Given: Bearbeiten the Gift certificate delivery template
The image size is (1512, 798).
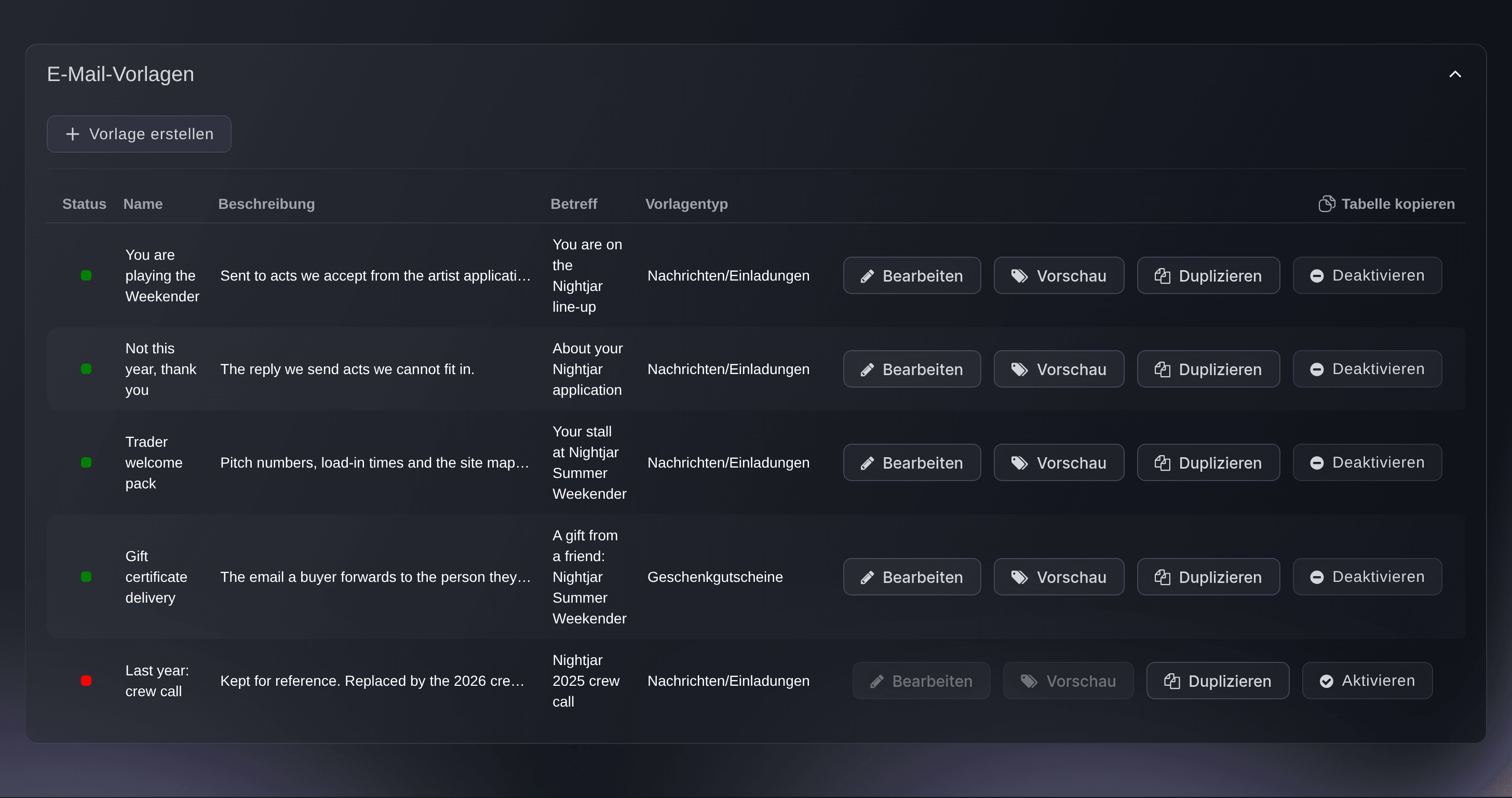Looking at the screenshot, I should click(x=912, y=577).
